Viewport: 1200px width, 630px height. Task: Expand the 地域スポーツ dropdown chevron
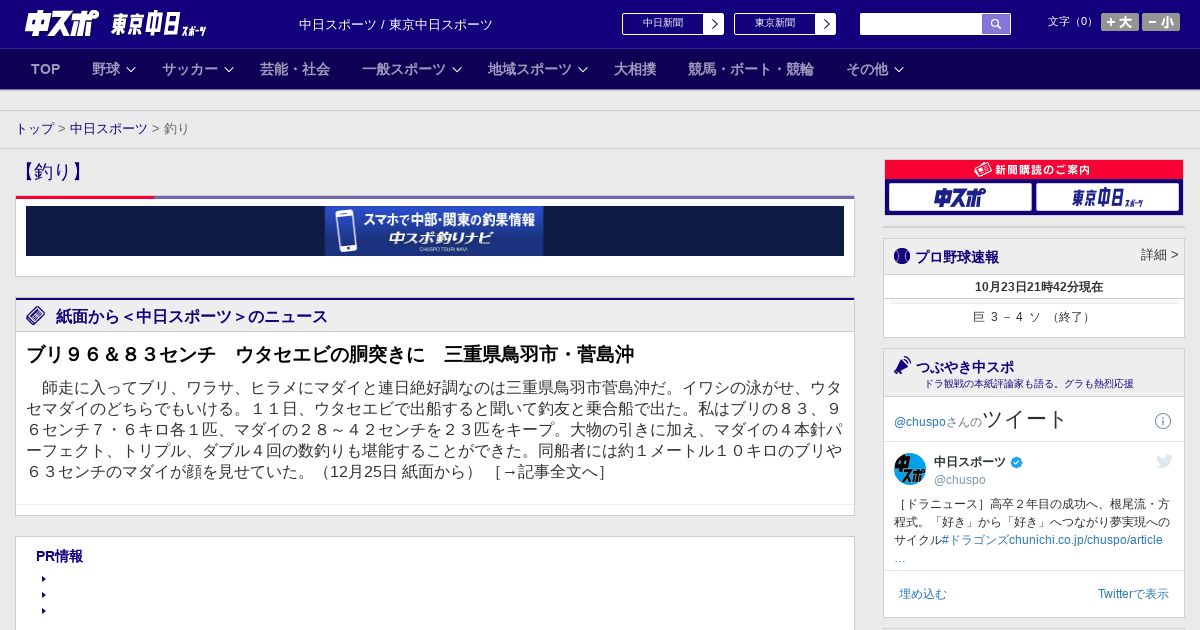click(583, 70)
